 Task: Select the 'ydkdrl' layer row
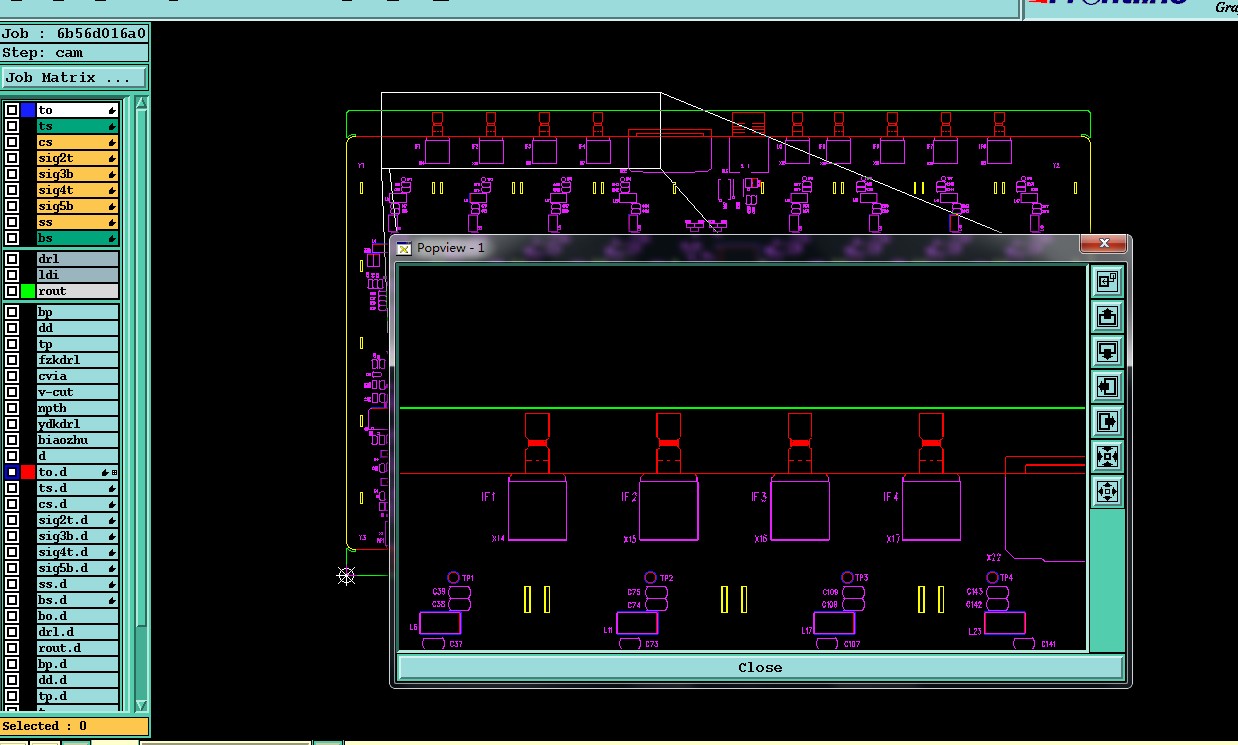point(78,424)
